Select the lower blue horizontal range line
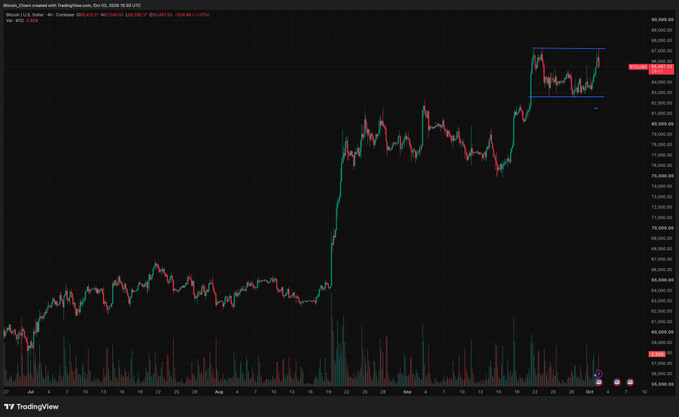This screenshot has height=417, width=679. 566,97
